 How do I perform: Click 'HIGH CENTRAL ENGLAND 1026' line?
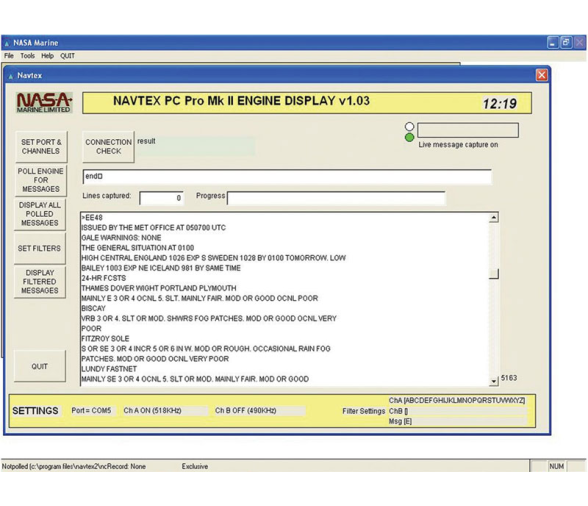pyautogui.click(x=213, y=258)
